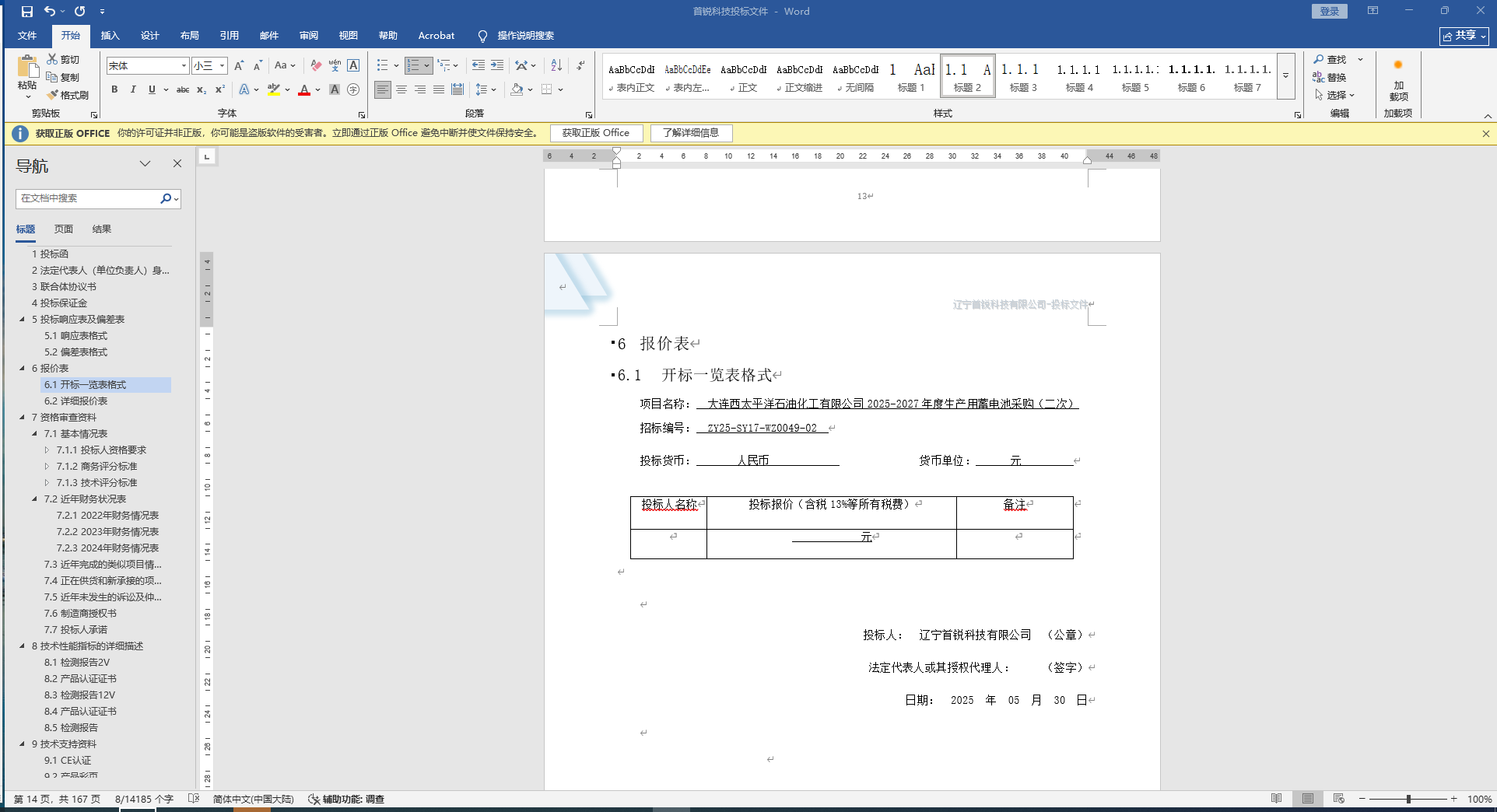
Task: Click the Phonetic Guide wén icon
Action: point(335,65)
